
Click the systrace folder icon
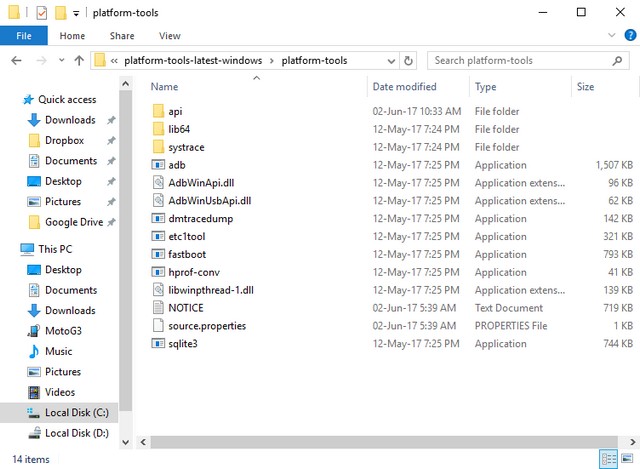point(158,147)
